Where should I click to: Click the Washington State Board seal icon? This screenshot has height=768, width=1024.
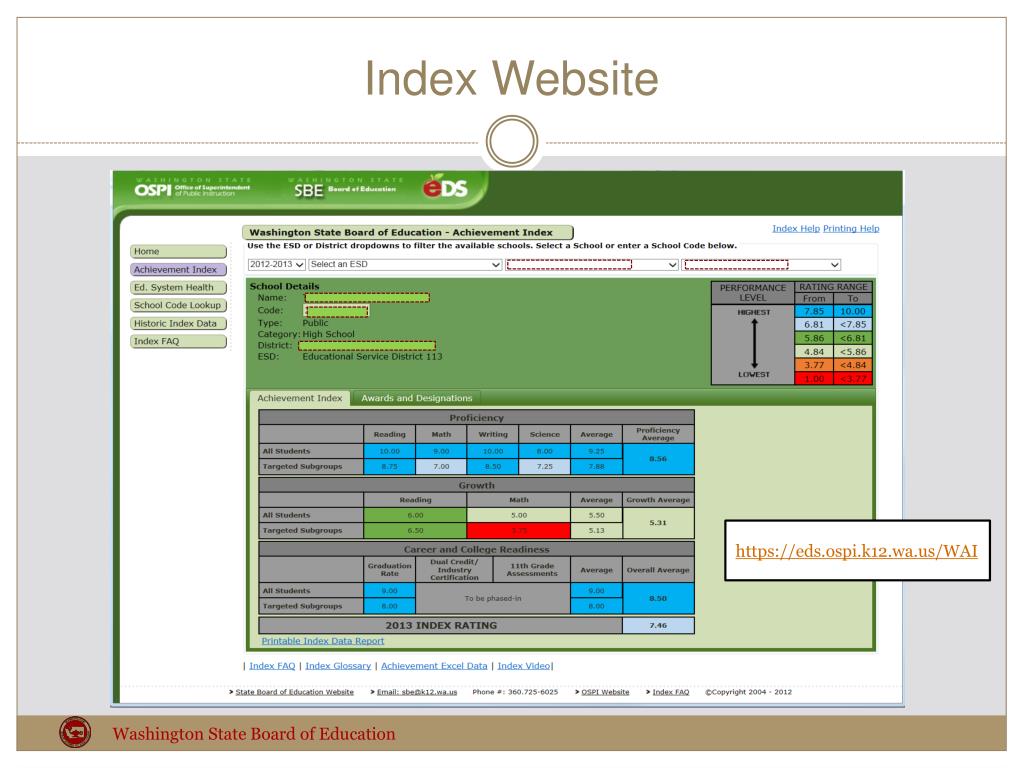tap(75, 732)
